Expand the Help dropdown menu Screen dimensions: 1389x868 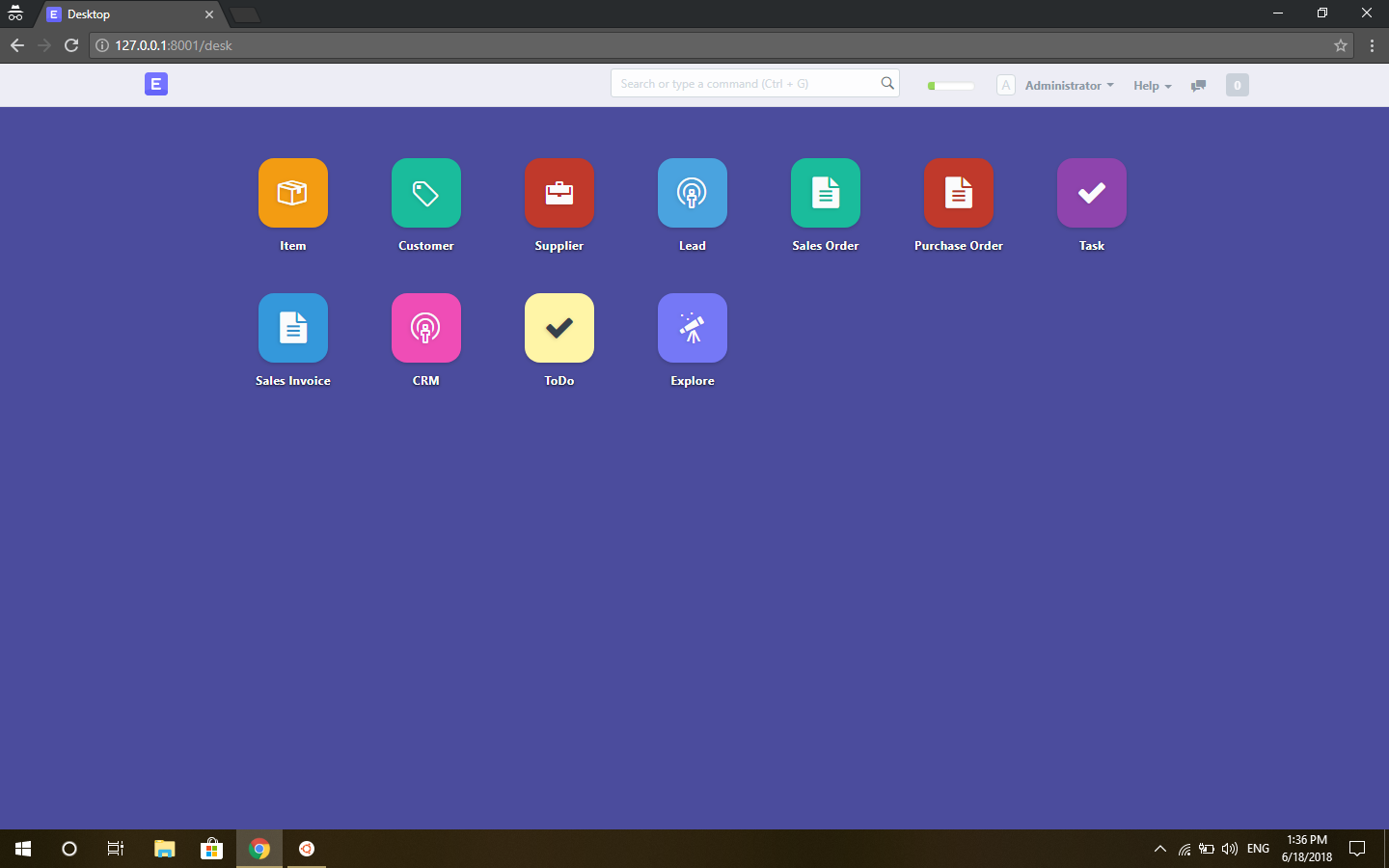pos(1153,85)
